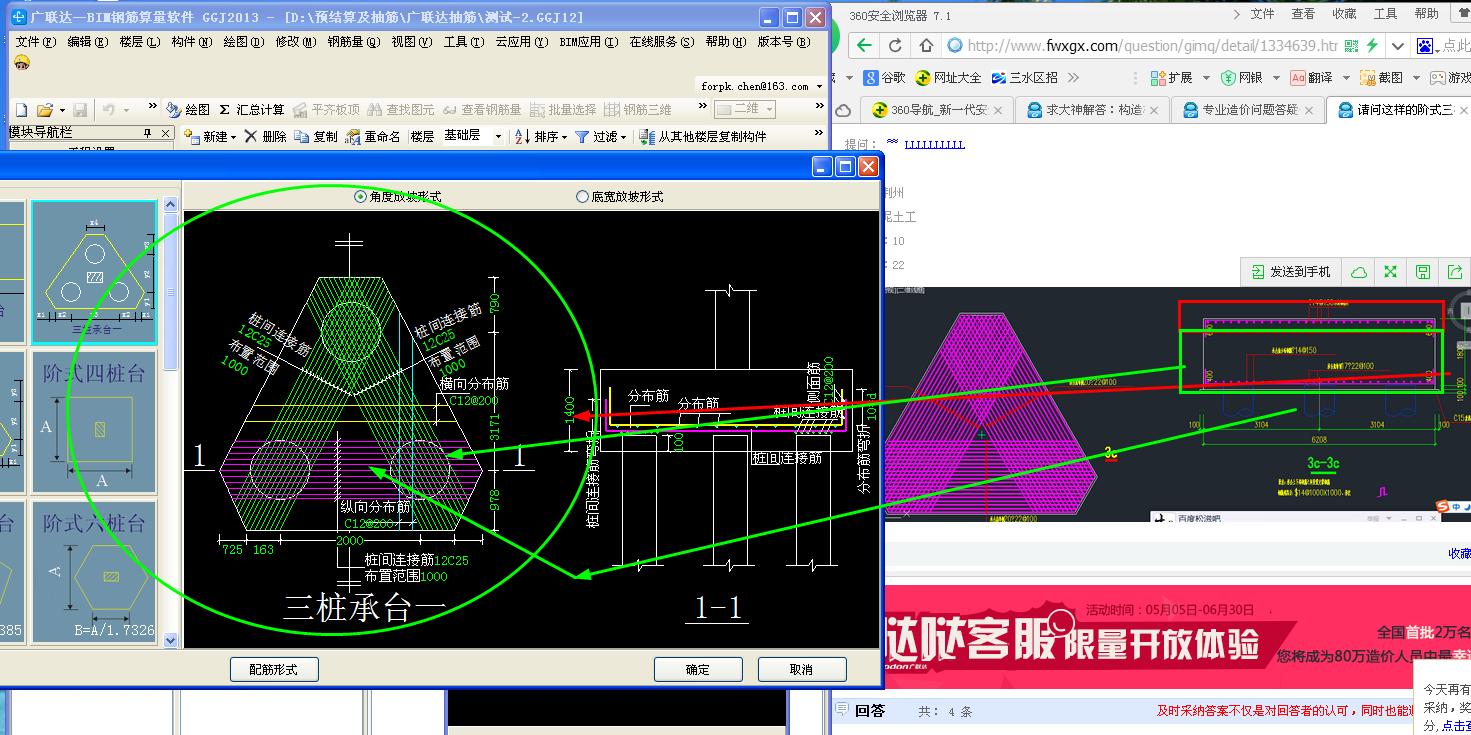
Task: Open the 文件(F) menu in GGJ2013
Action: pyautogui.click(x=35, y=42)
